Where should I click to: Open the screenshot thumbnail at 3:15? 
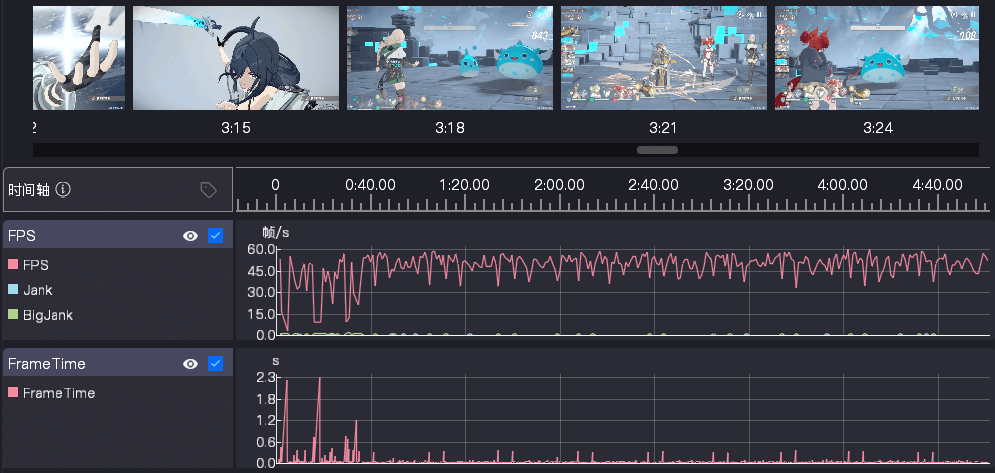[236, 58]
